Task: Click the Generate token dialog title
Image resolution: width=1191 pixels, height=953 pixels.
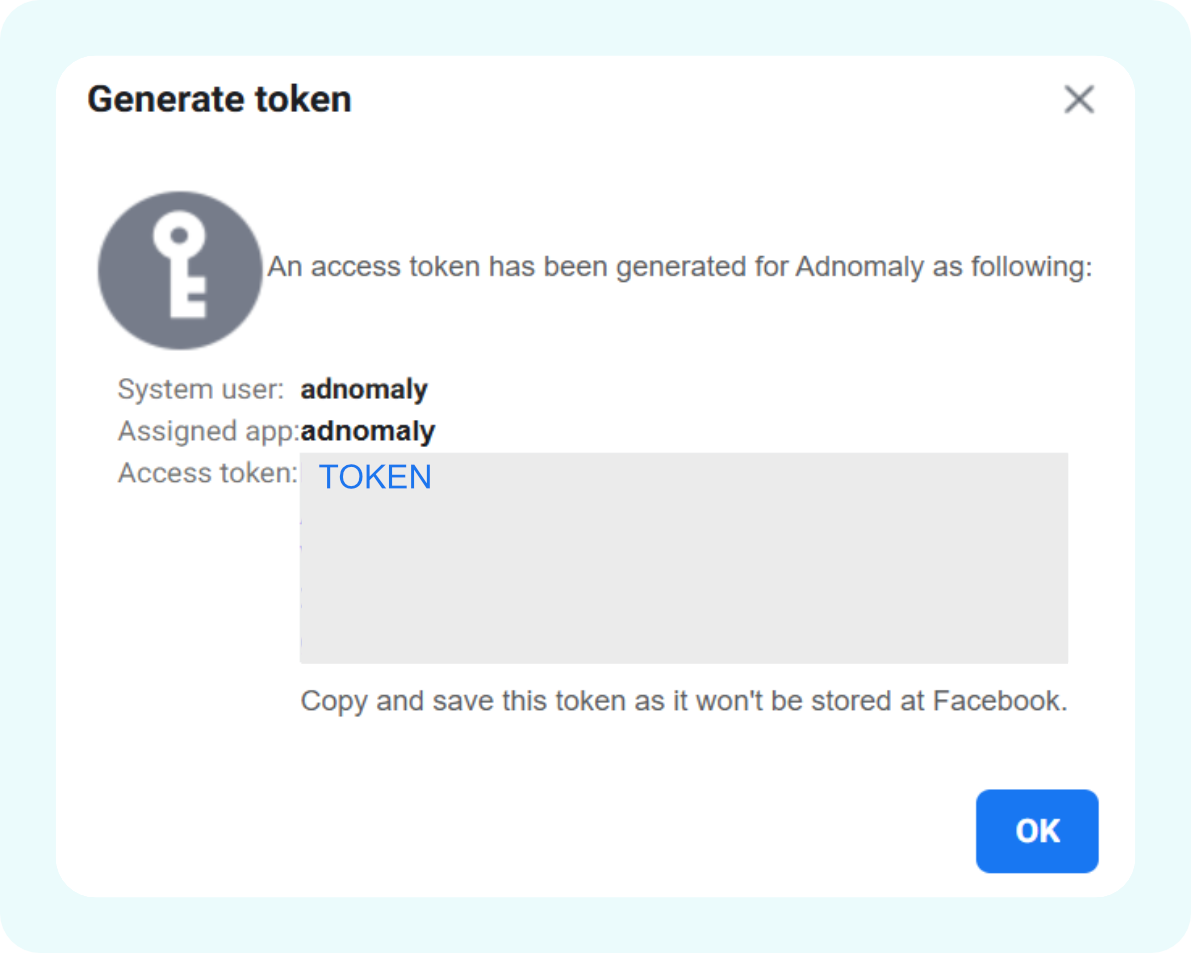Action: (x=219, y=100)
